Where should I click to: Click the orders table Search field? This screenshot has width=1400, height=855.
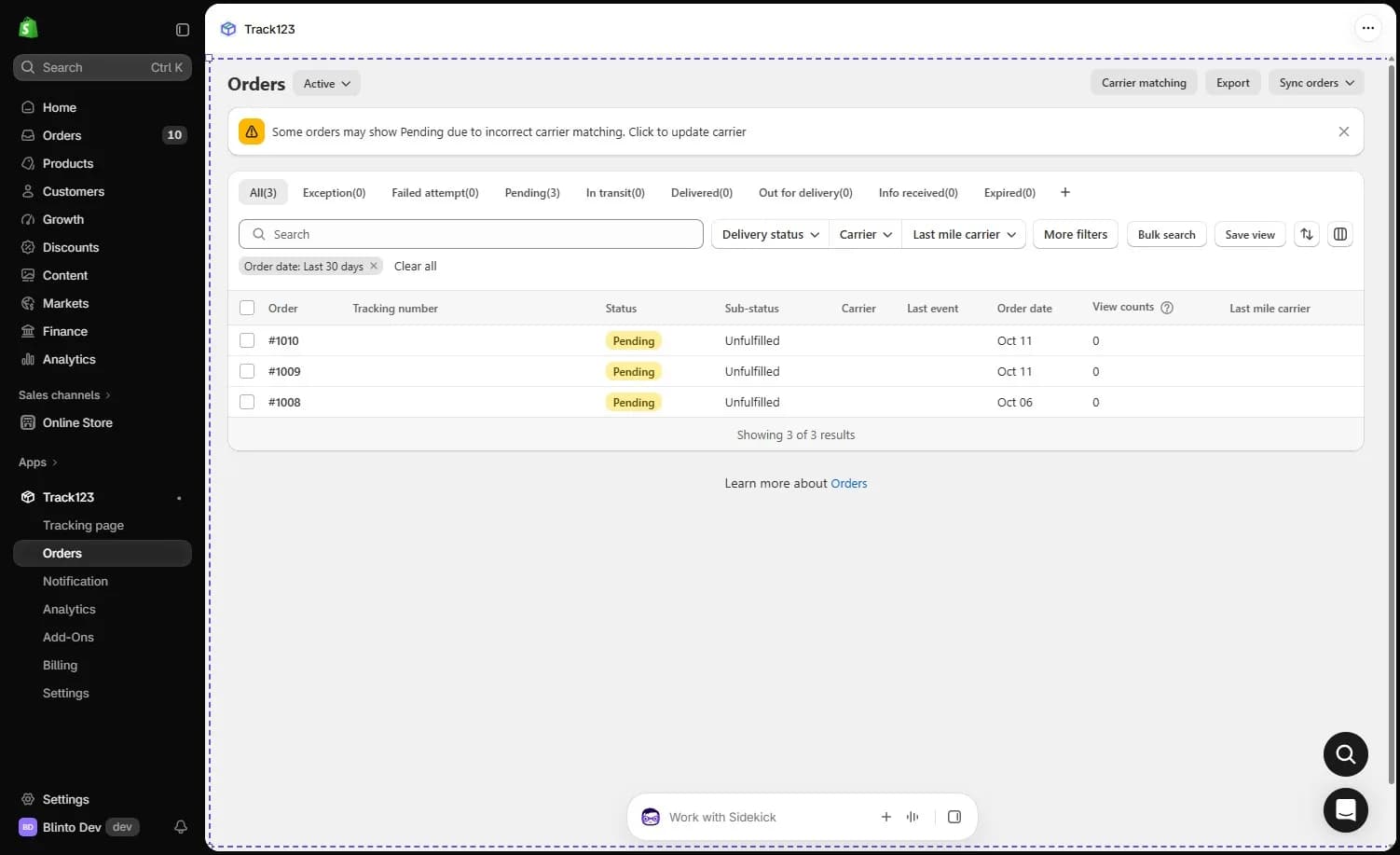click(471, 234)
